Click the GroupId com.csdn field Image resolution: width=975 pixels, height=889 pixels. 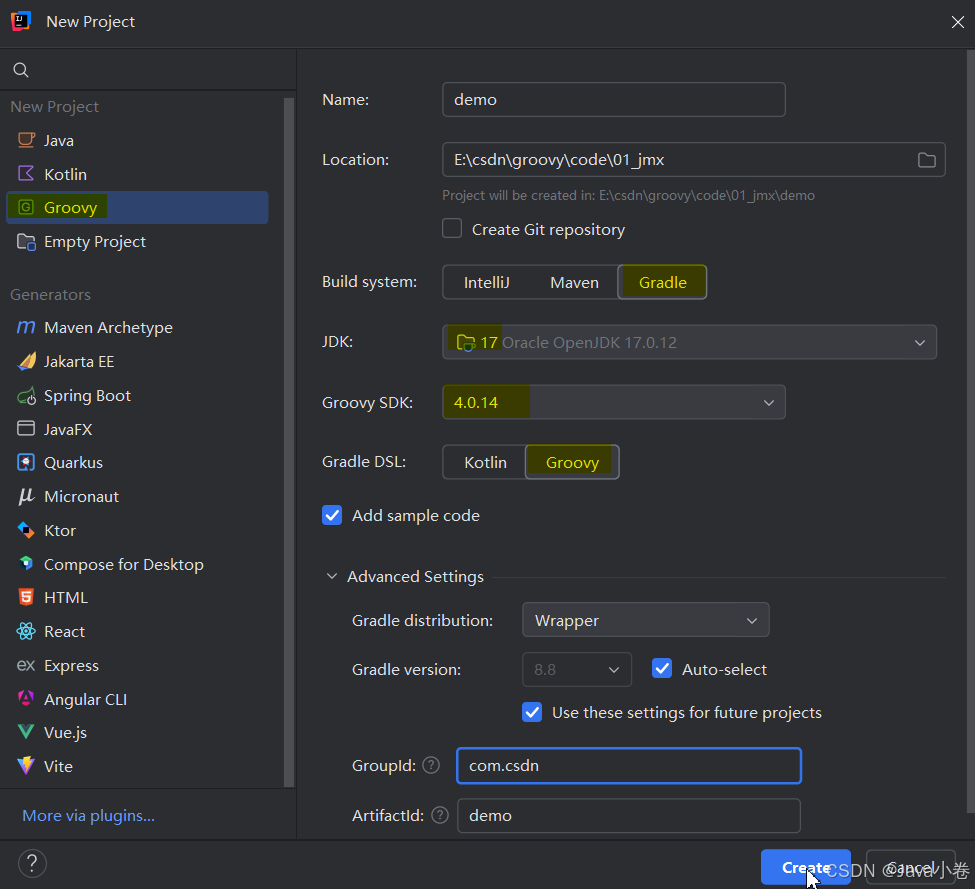pyautogui.click(x=628, y=765)
